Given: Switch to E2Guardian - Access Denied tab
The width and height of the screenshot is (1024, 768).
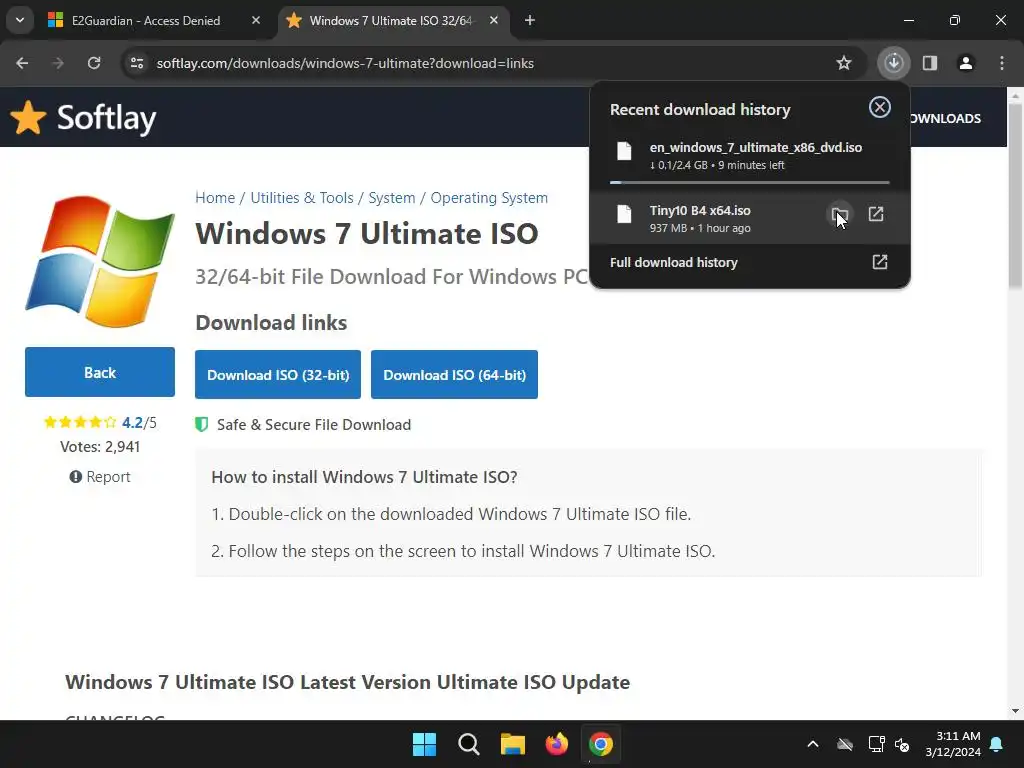Looking at the screenshot, I should 146,20.
